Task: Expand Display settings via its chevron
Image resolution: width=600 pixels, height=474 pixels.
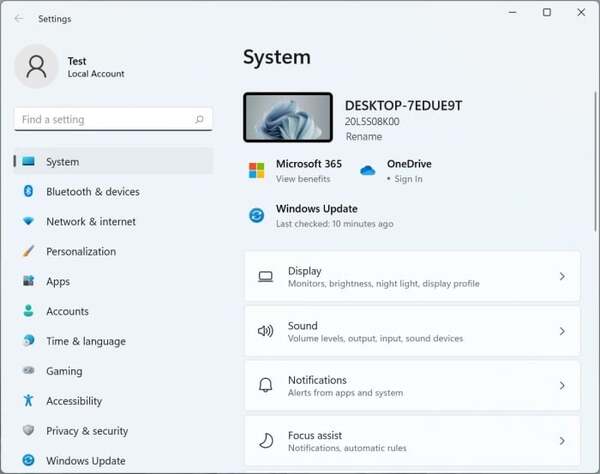Action: pyautogui.click(x=562, y=277)
